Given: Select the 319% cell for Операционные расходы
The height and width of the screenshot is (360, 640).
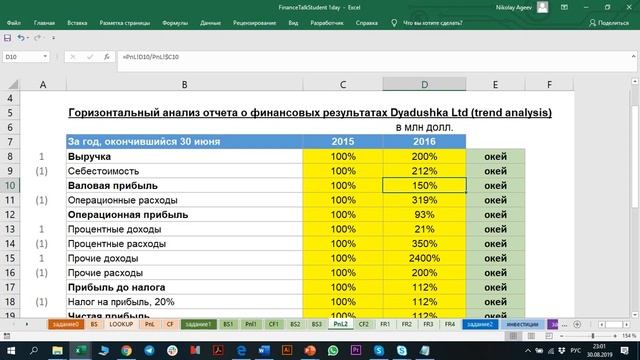Looking at the screenshot, I should [x=424, y=200].
